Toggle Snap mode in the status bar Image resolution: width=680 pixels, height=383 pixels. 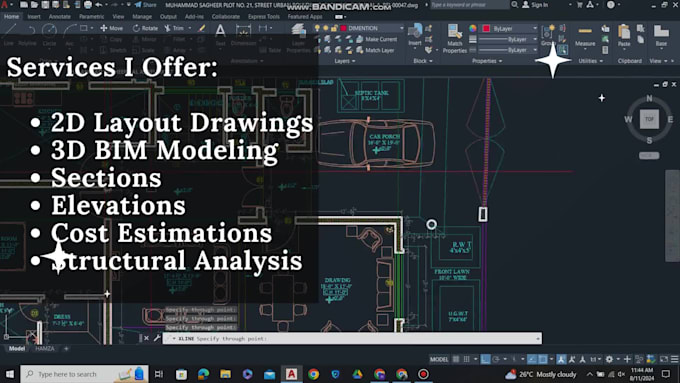[x=467, y=359]
